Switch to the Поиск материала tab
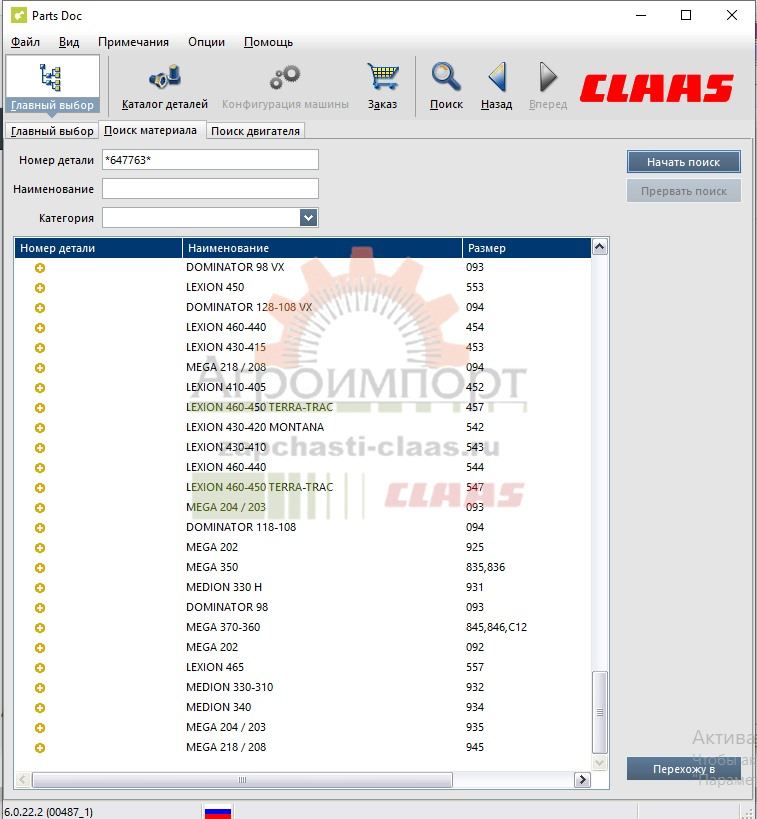Image resolution: width=757 pixels, height=819 pixels. click(x=150, y=130)
